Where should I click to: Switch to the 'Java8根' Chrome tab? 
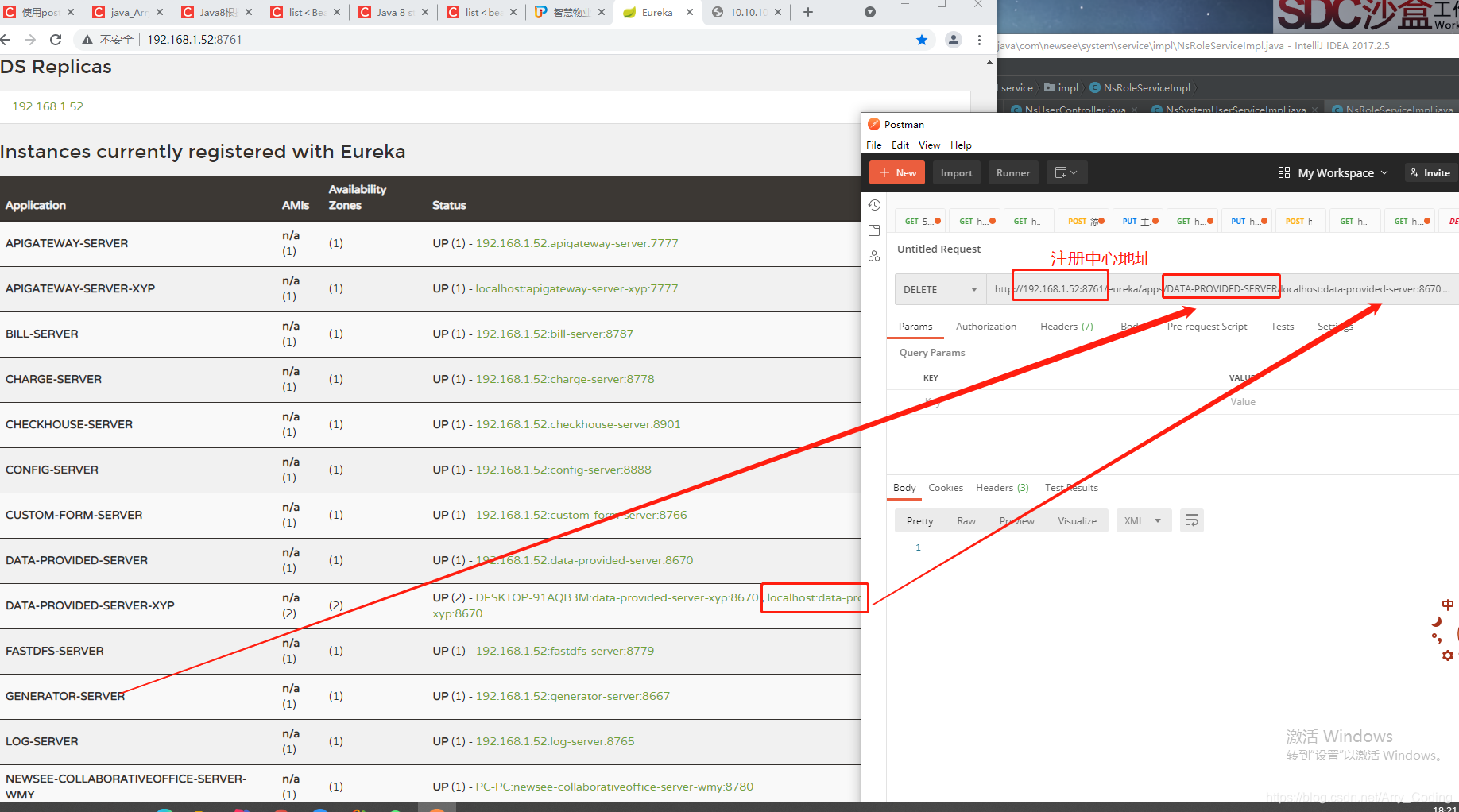coord(217,12)
